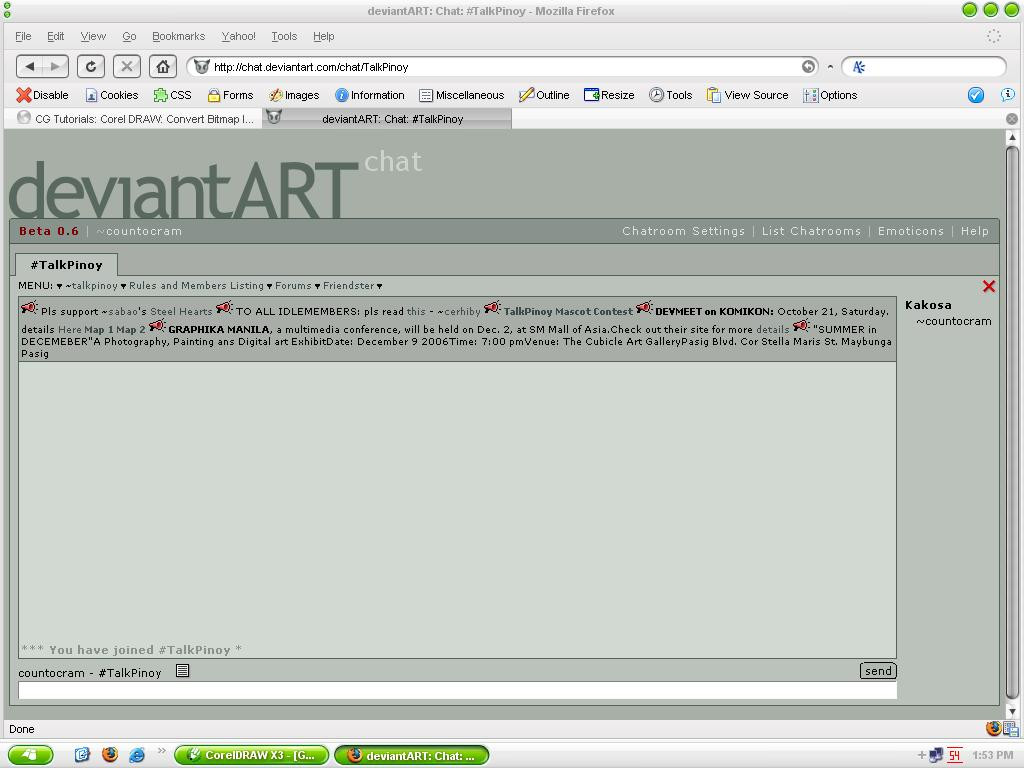Open the List Chatrooms link
The image size is (1024, 768).
tap(811, 231)
